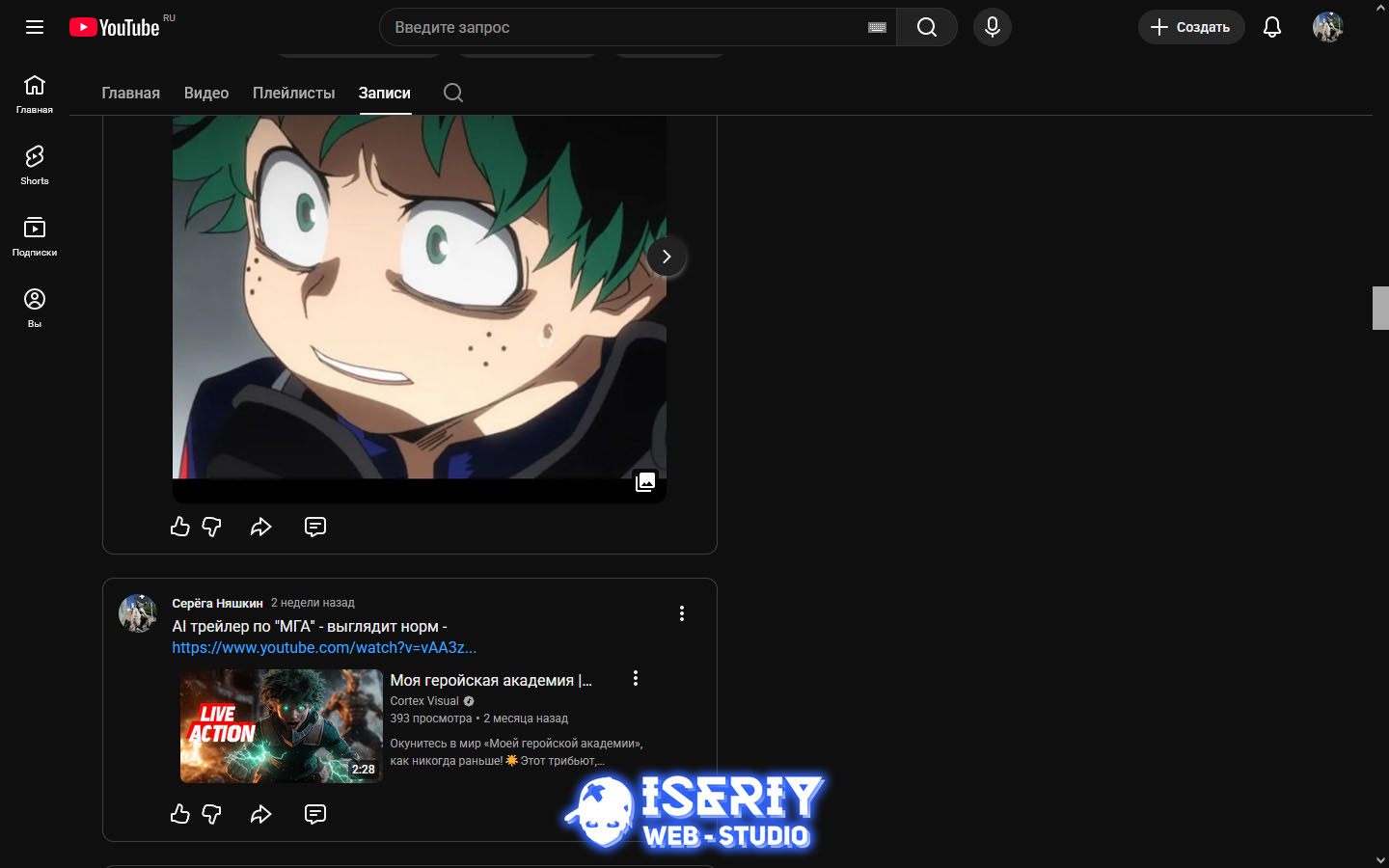Open Подписки in the sidebar
This screenshot has height=868, width=1389.
35,235
